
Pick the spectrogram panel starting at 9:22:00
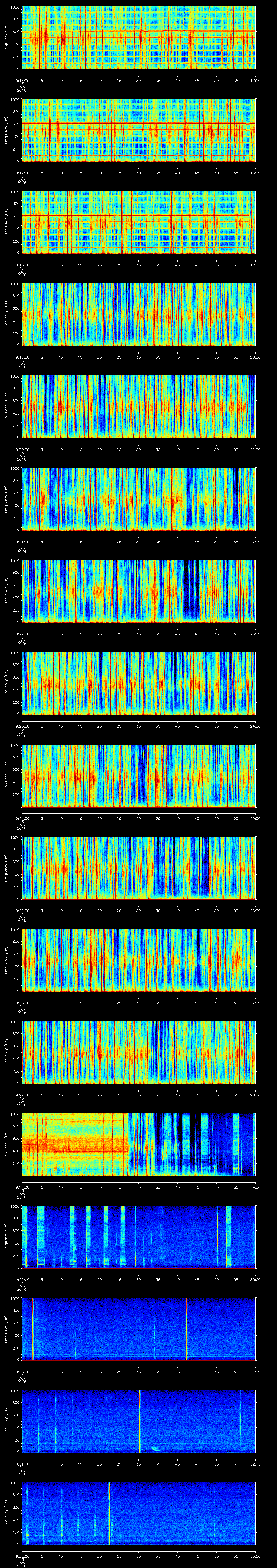tap(139, 591)
